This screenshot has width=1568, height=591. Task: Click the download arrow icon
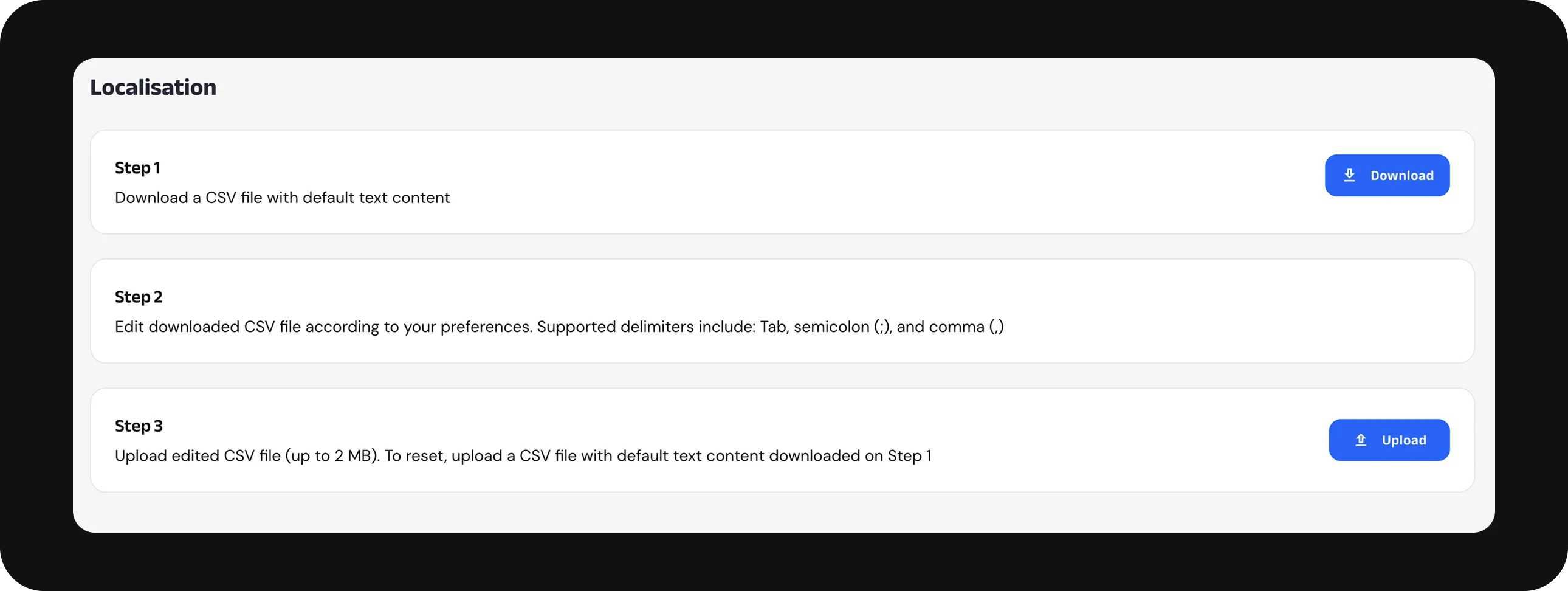tap(1349, 176)
